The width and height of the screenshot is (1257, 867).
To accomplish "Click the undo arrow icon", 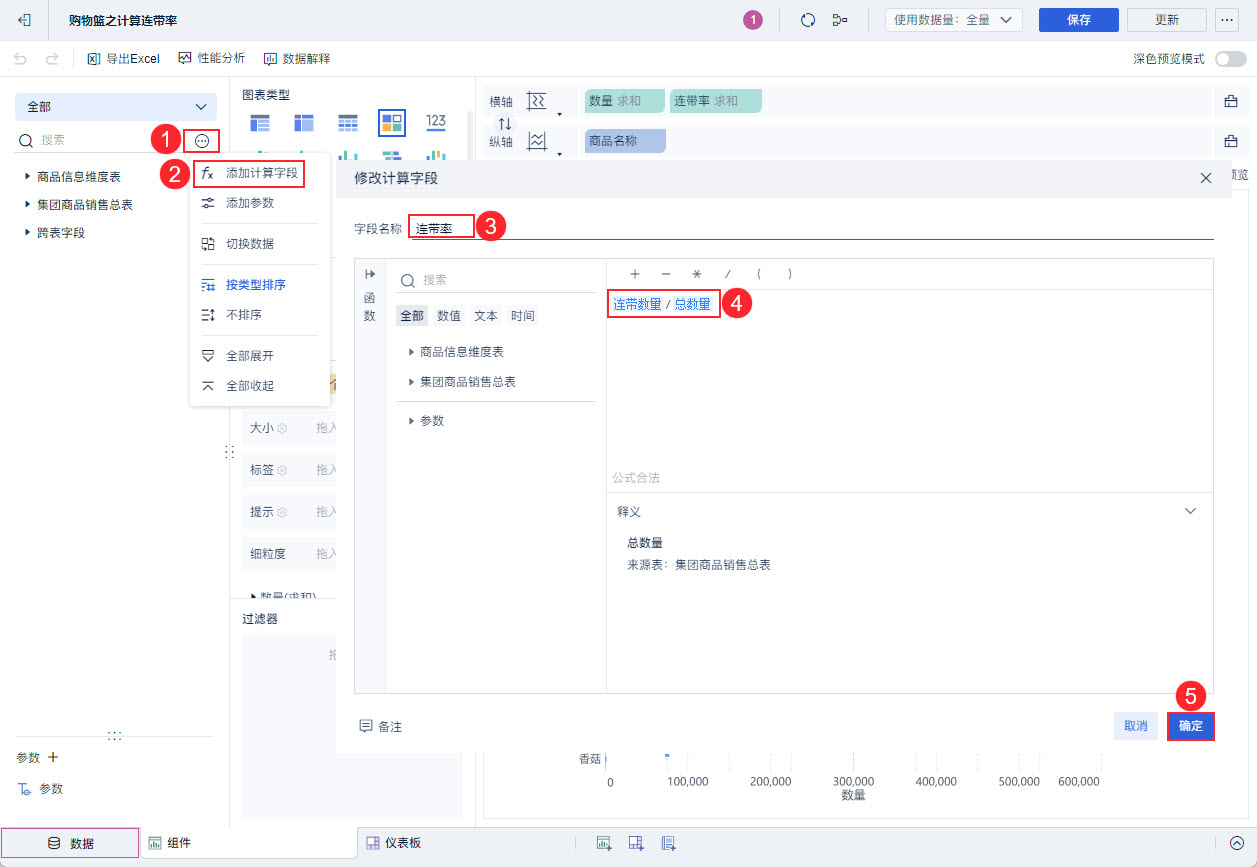I will (21, 59).
